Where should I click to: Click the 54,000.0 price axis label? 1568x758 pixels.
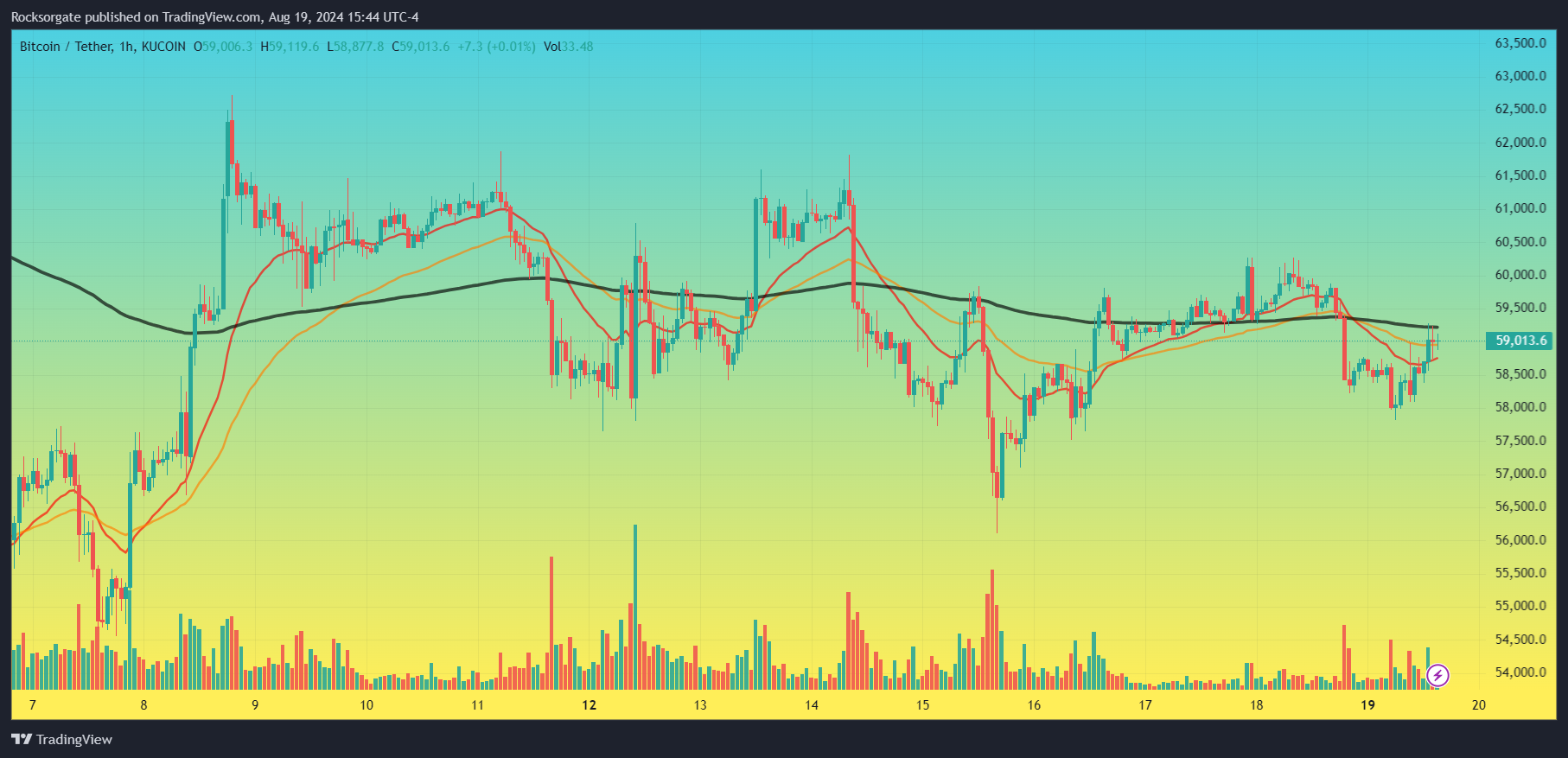click(1520, 672)
